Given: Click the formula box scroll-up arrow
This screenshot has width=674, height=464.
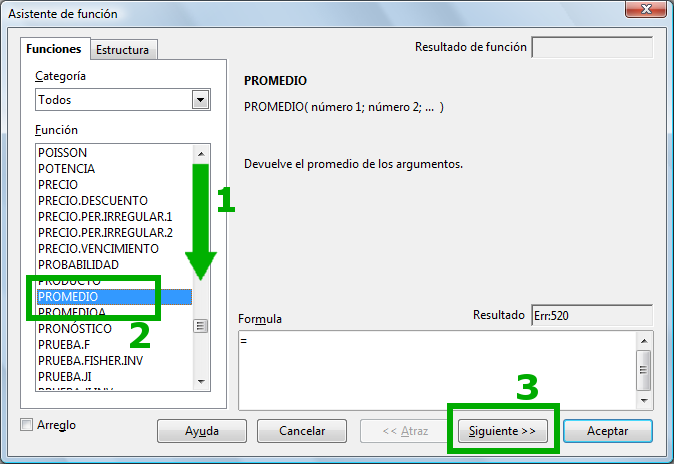Looking at the screenshot, I should [644, 341].
